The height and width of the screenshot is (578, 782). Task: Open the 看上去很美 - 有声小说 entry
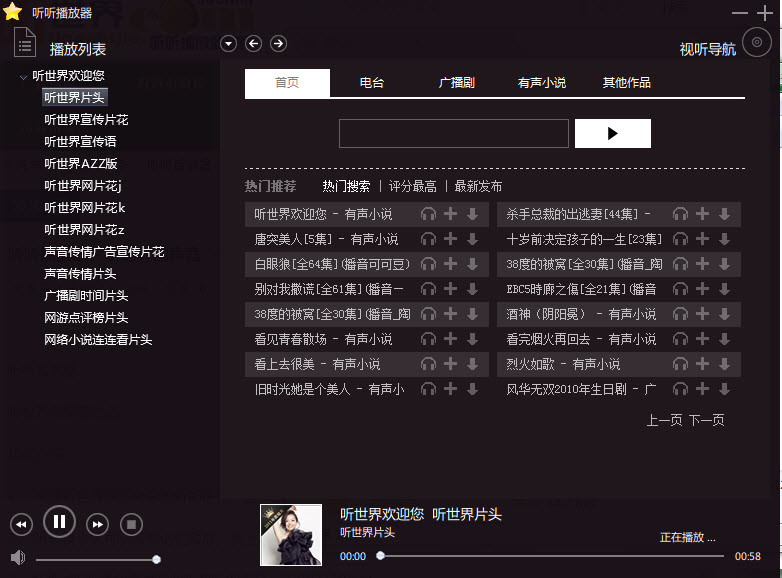click(x=317, y=364)
